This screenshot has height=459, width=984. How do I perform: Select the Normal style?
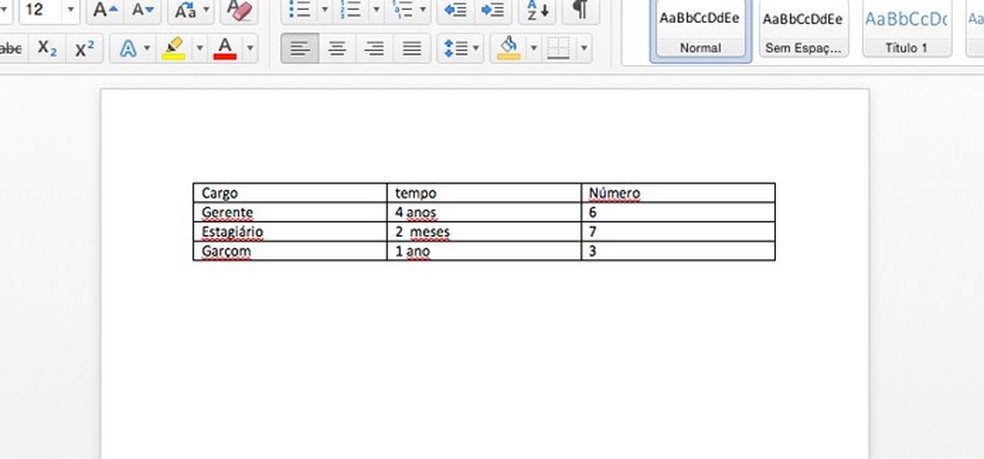click(700, 29)
